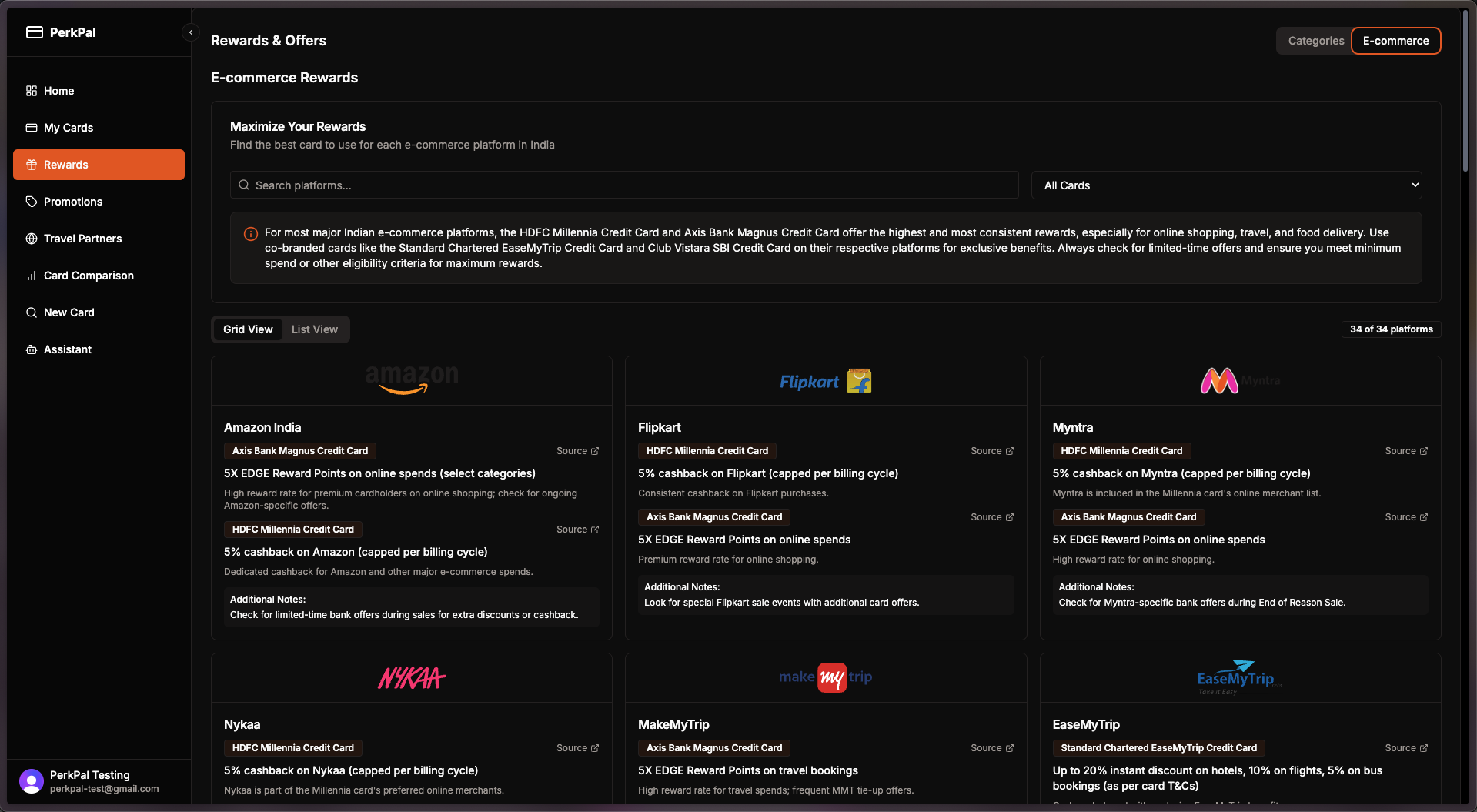1477x812 pixels.
Task: Click the Flipkart logo image
Action: pos(826,381)
